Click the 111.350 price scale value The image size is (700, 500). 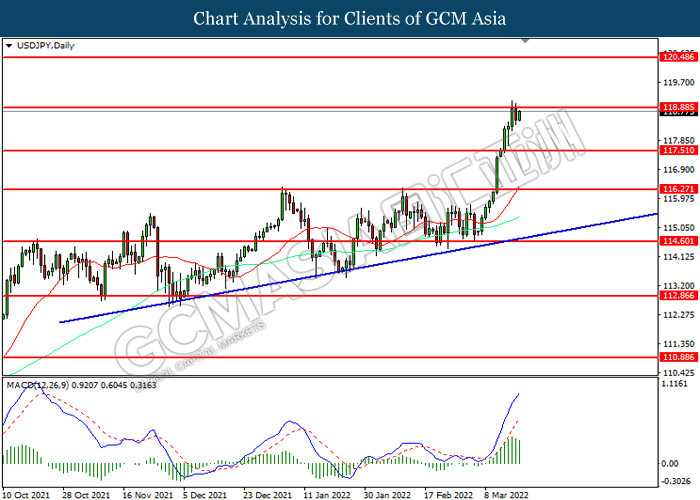(x=679, y=344)
